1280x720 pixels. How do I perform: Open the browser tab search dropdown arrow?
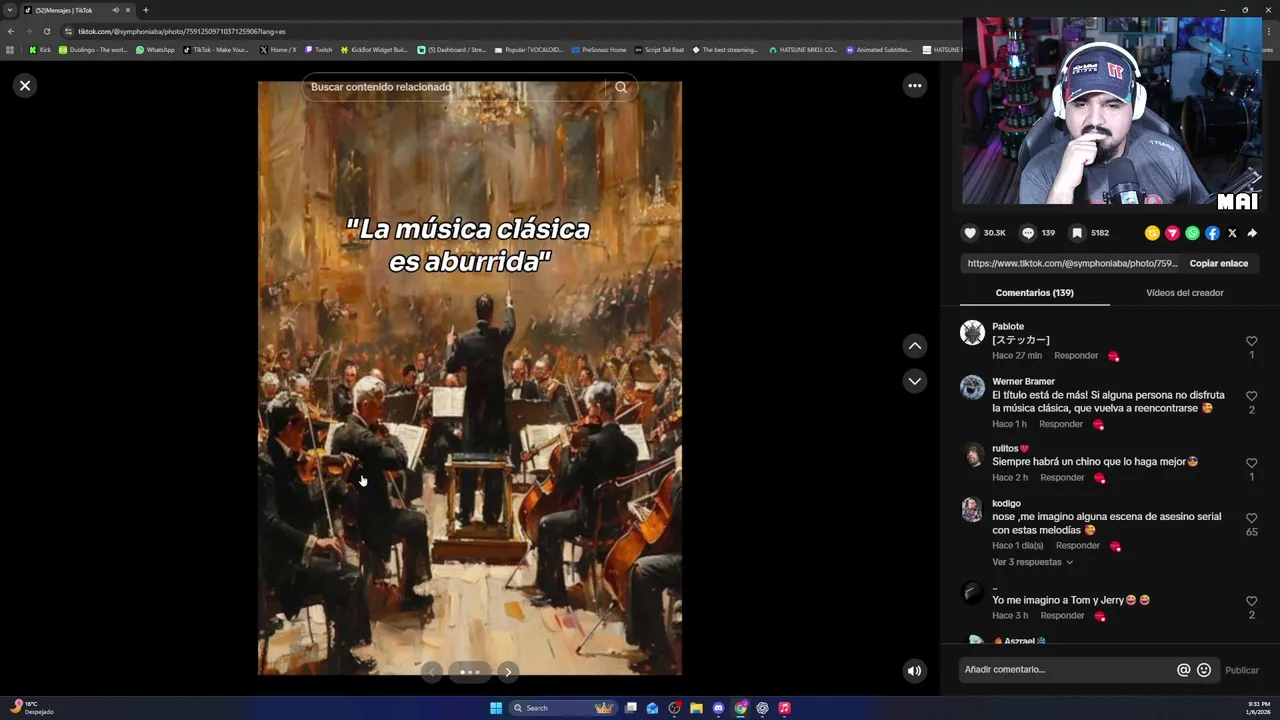pyautogui.click(x=10, y=10)
